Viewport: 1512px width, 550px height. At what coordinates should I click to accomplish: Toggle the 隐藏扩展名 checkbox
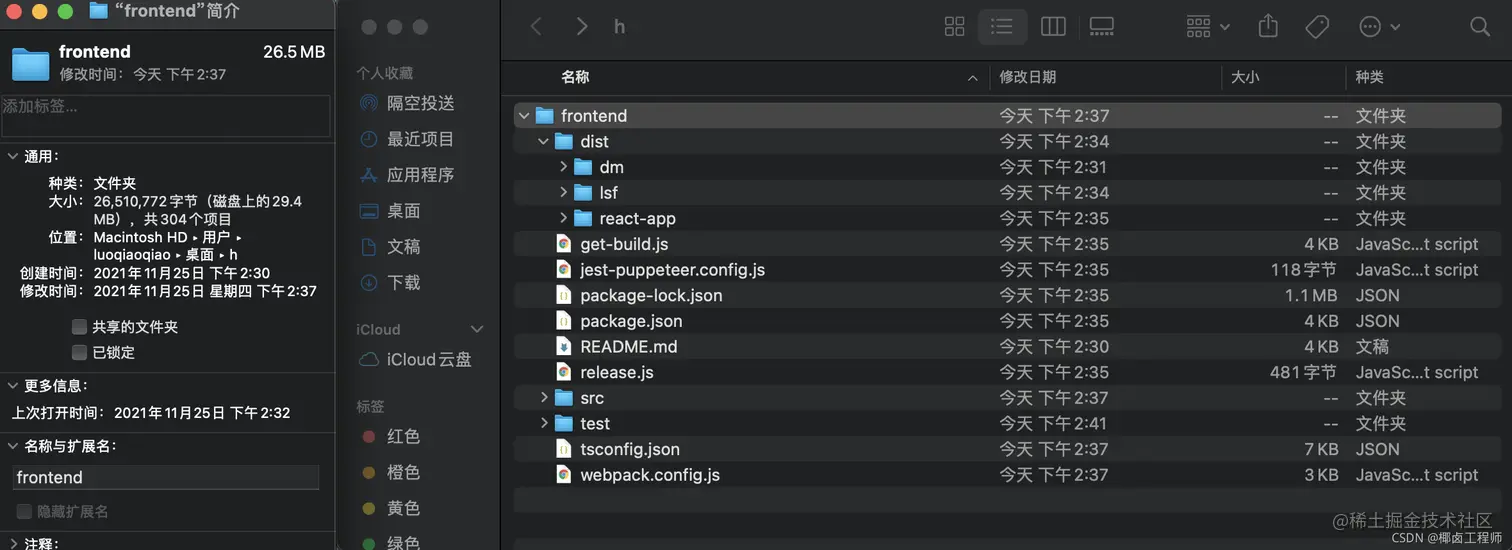click(x=24, y=511)
